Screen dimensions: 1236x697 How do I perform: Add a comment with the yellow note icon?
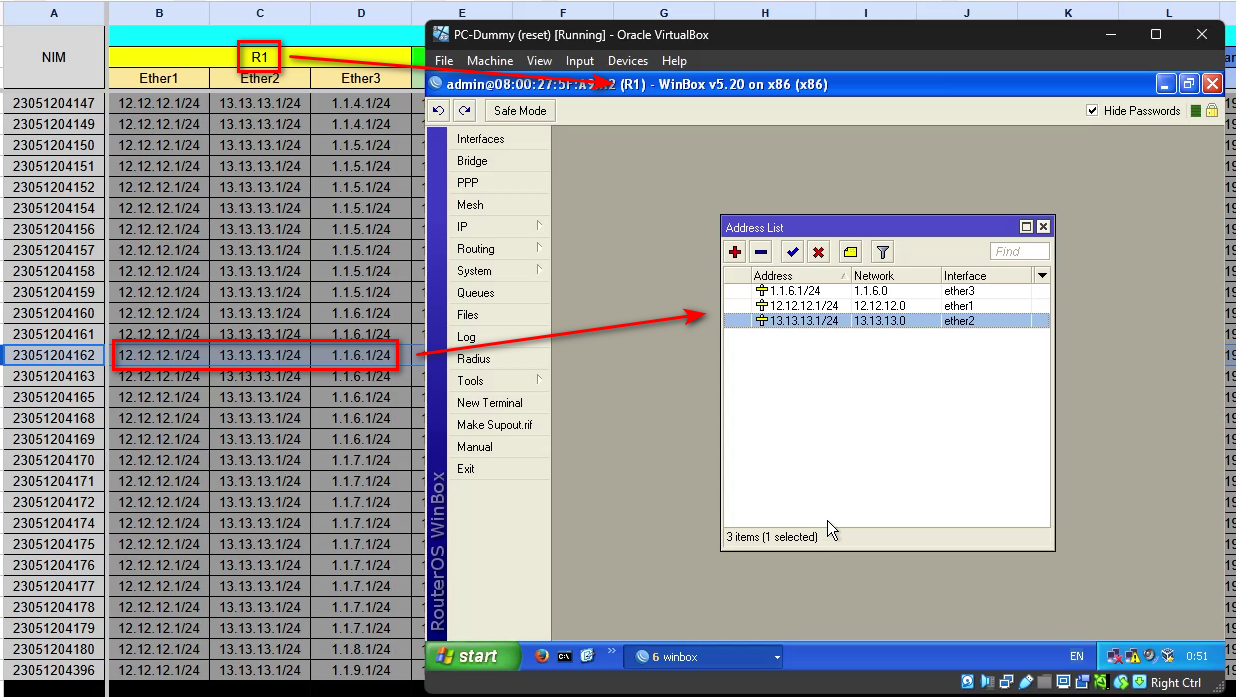pyautogui.click(x=850, y=252)
